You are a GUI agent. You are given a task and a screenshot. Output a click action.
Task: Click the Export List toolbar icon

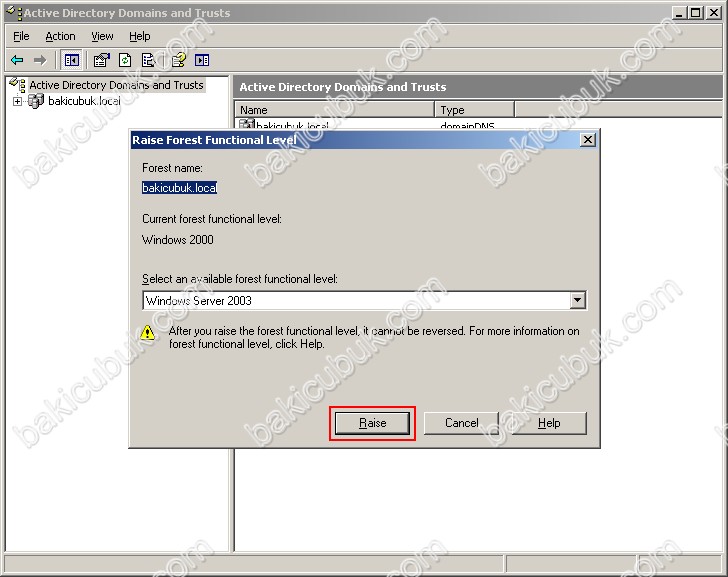tap(148, 60)
